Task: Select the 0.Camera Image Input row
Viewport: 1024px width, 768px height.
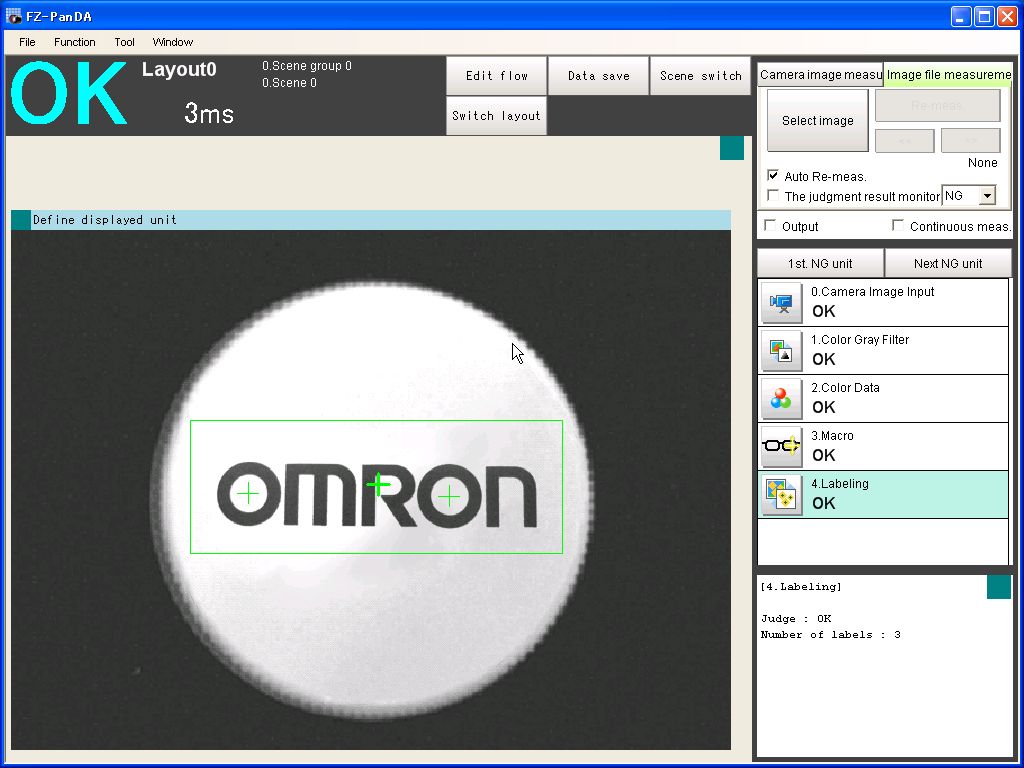Action: 883,302
